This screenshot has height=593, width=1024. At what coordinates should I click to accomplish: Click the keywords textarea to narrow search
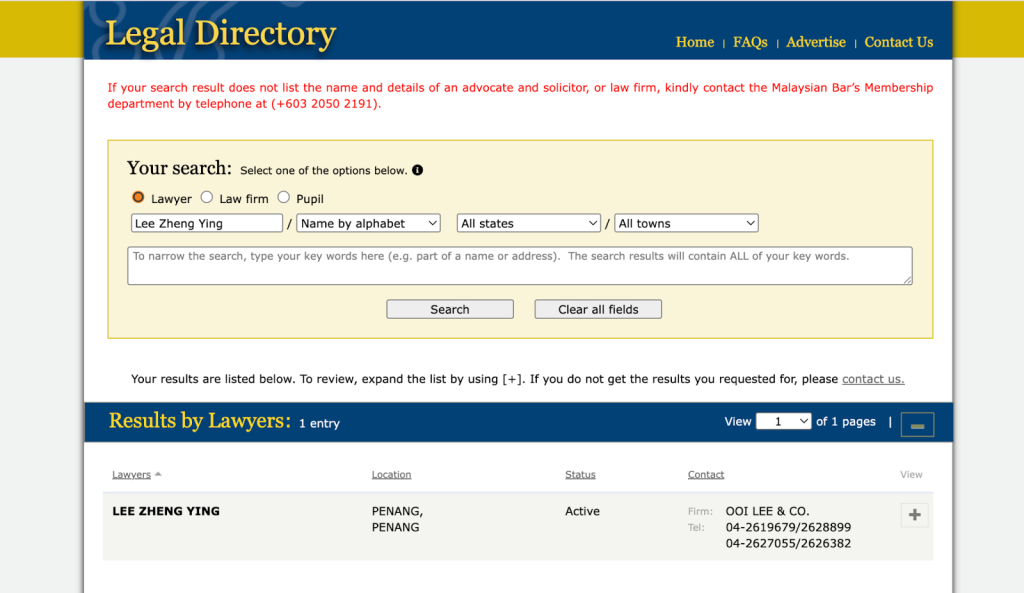click(520, 266)
